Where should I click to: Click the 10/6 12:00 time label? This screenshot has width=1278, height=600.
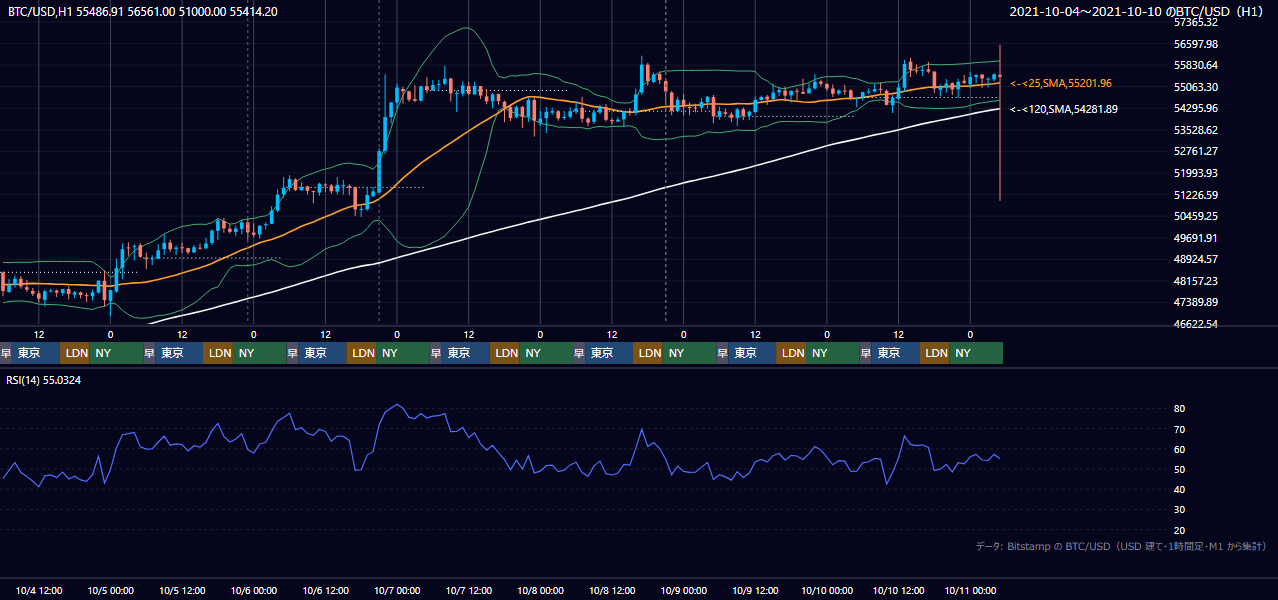327,591
